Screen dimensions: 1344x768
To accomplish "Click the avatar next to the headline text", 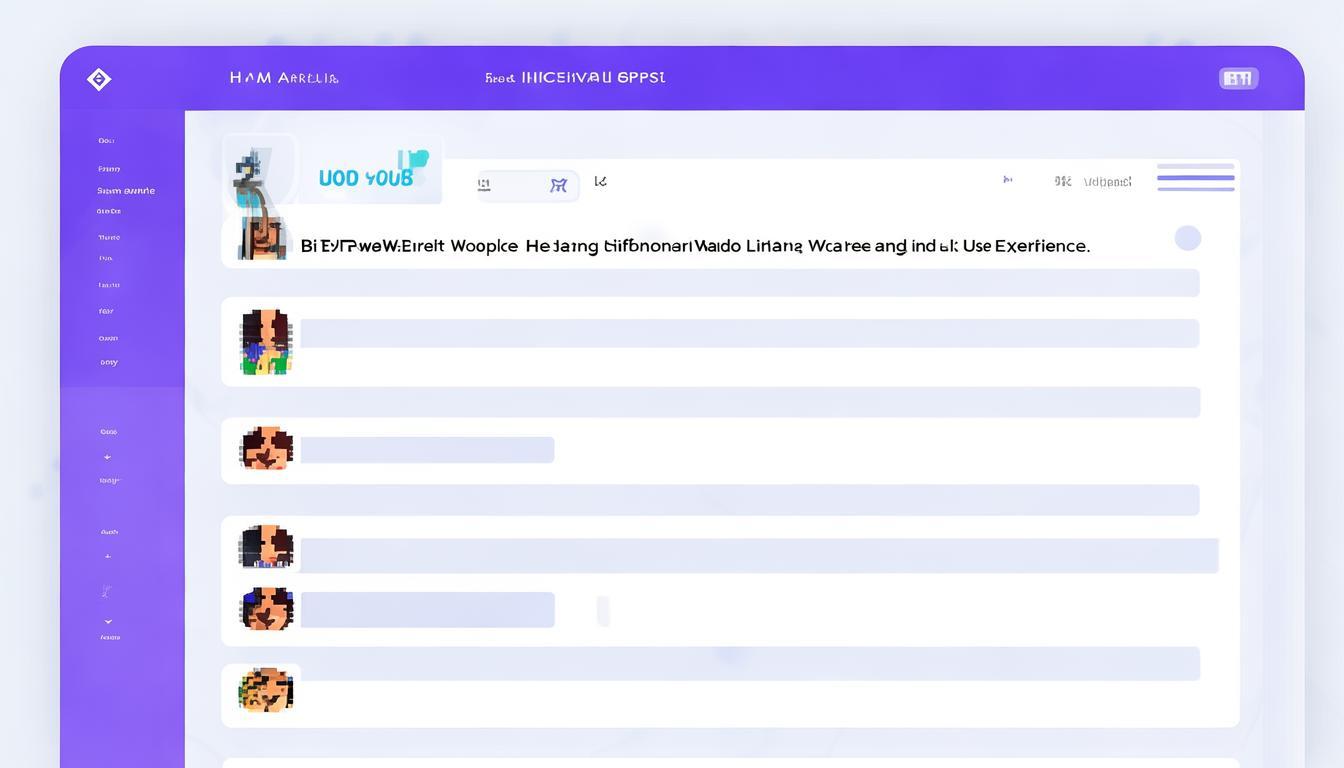I will click(263, 239).
